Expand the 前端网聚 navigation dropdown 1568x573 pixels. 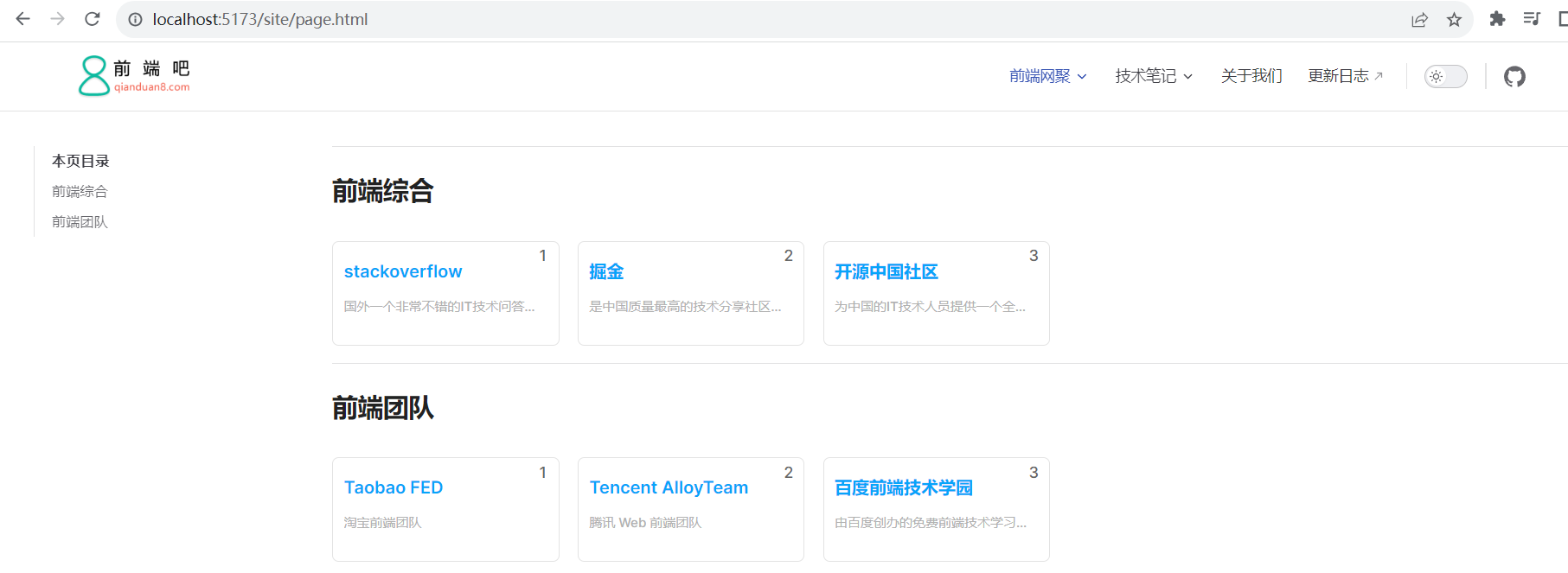click(x=1048, y=76)
